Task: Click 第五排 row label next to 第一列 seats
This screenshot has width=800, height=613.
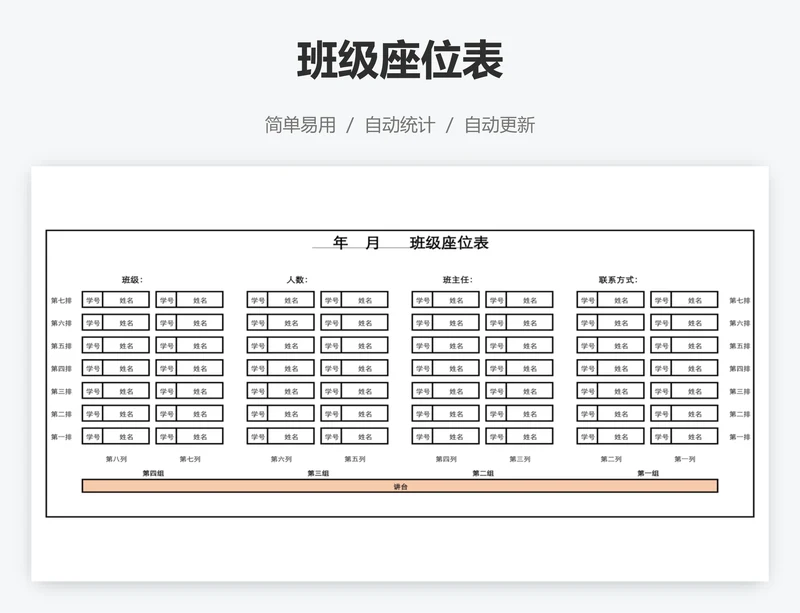Action: tap(740, 346)
